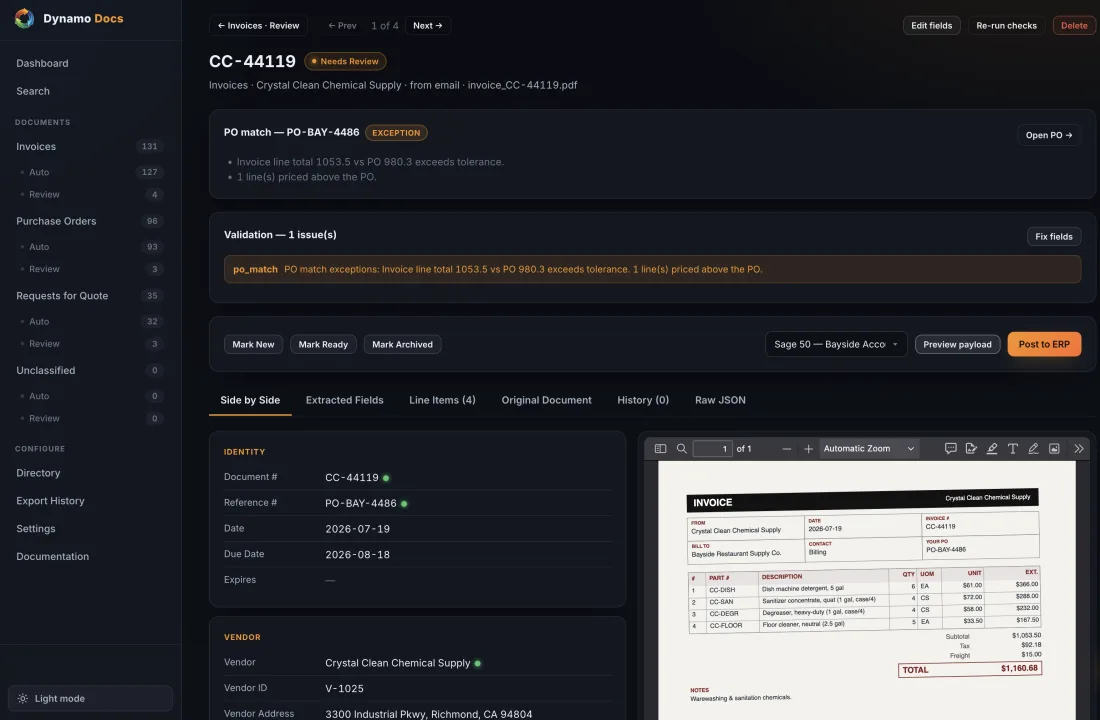Open Purchase Orders Review queue

pyautogui.click(x=90, y=269)
